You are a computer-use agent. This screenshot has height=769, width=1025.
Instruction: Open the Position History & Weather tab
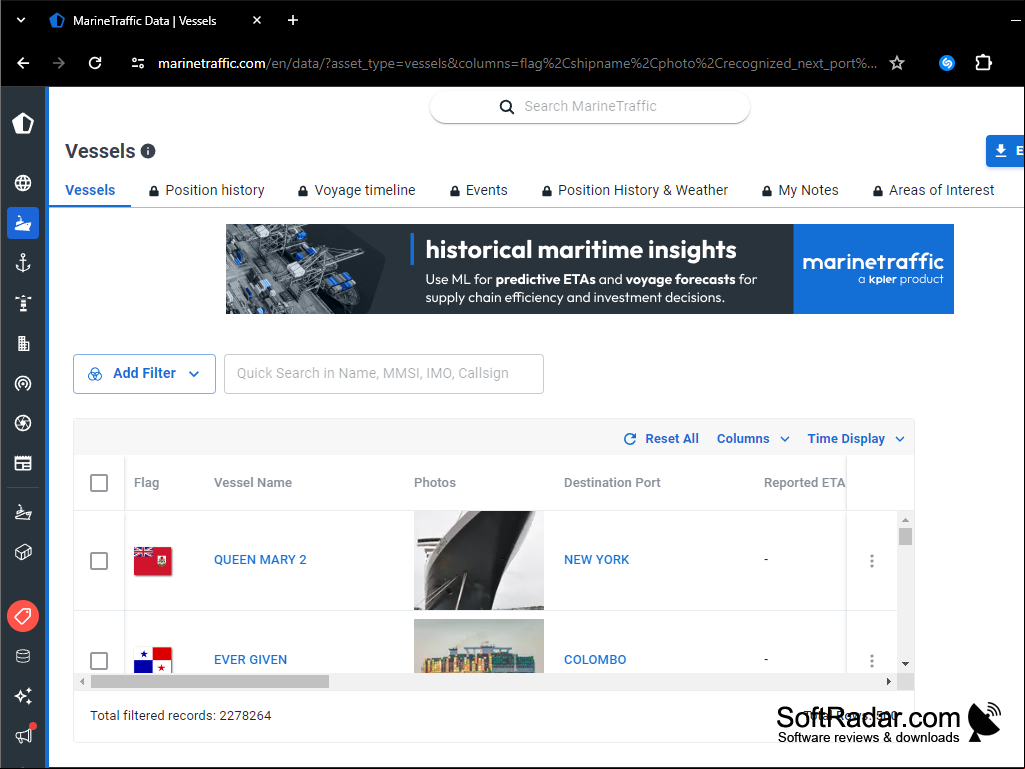coord(635,190)
